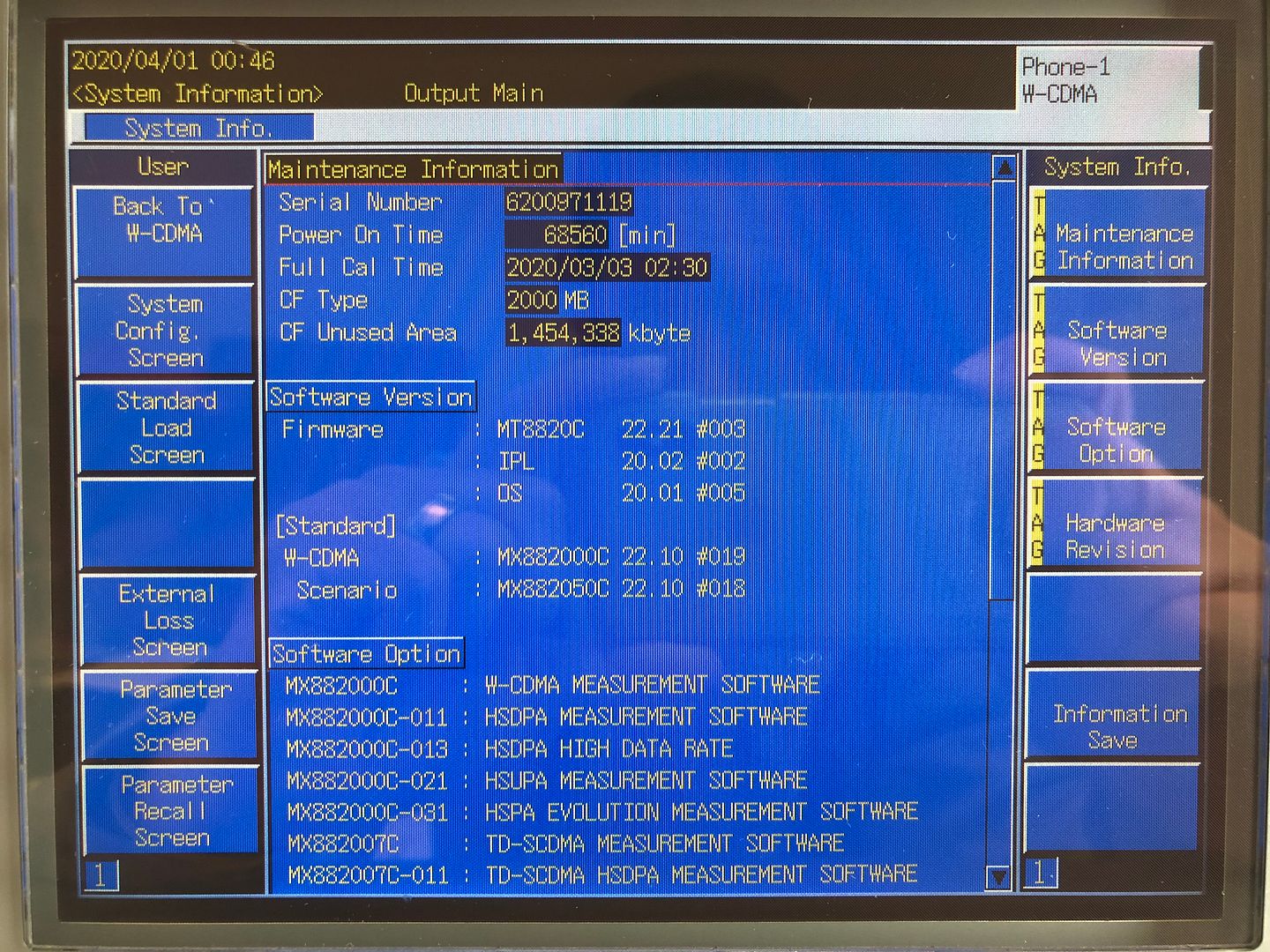1270x952 pixels.
Task: Click the <System Information> screen title
Action: click(x=198, y=93)
